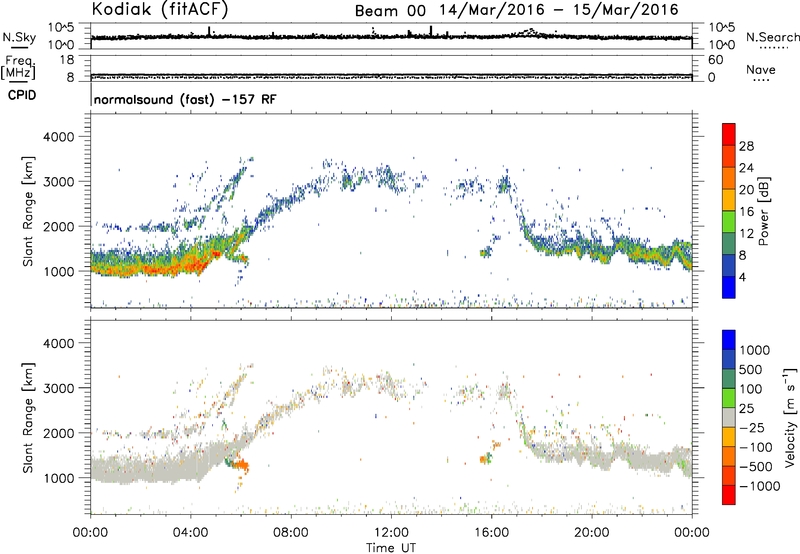
Task: Click the 'Time UT' axis title
Action: 391,548
